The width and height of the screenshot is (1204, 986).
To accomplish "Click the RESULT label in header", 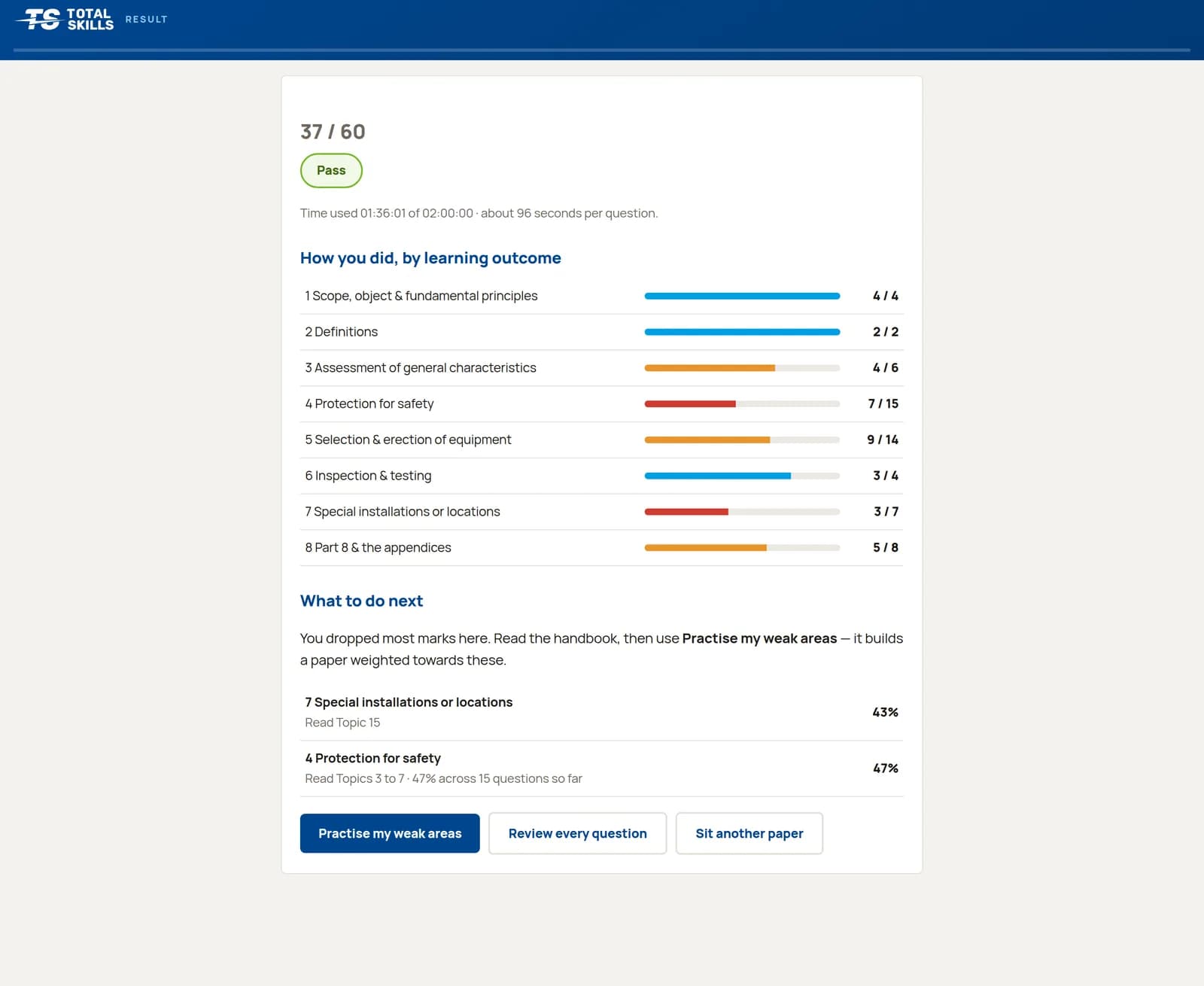I will pos(147,20).
